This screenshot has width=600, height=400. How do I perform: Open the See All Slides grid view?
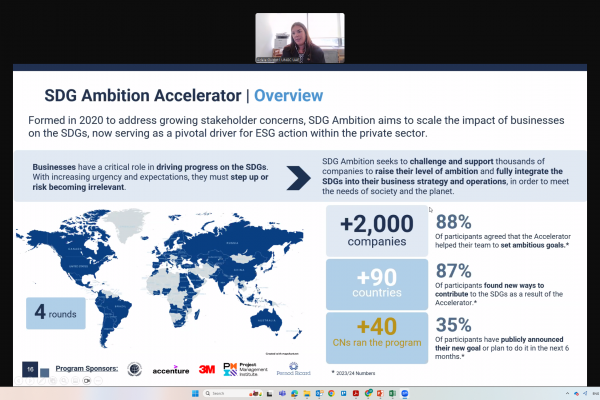click(53, 380)
